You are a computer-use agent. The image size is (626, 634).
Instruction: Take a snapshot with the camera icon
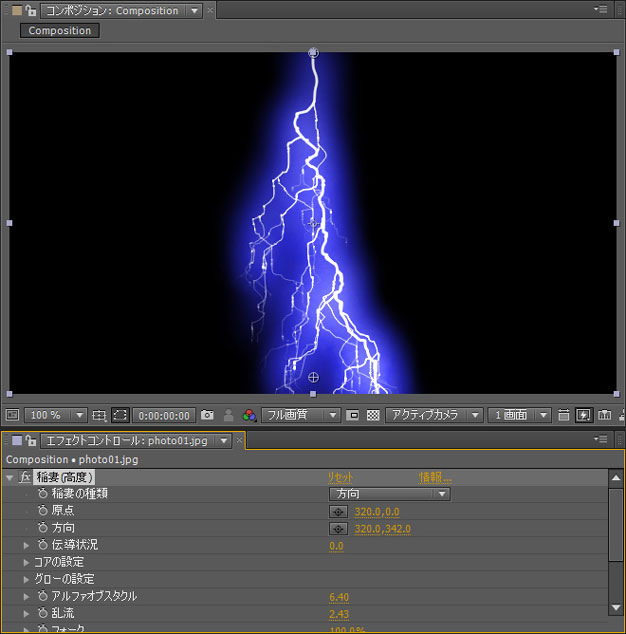click(207, 415)
